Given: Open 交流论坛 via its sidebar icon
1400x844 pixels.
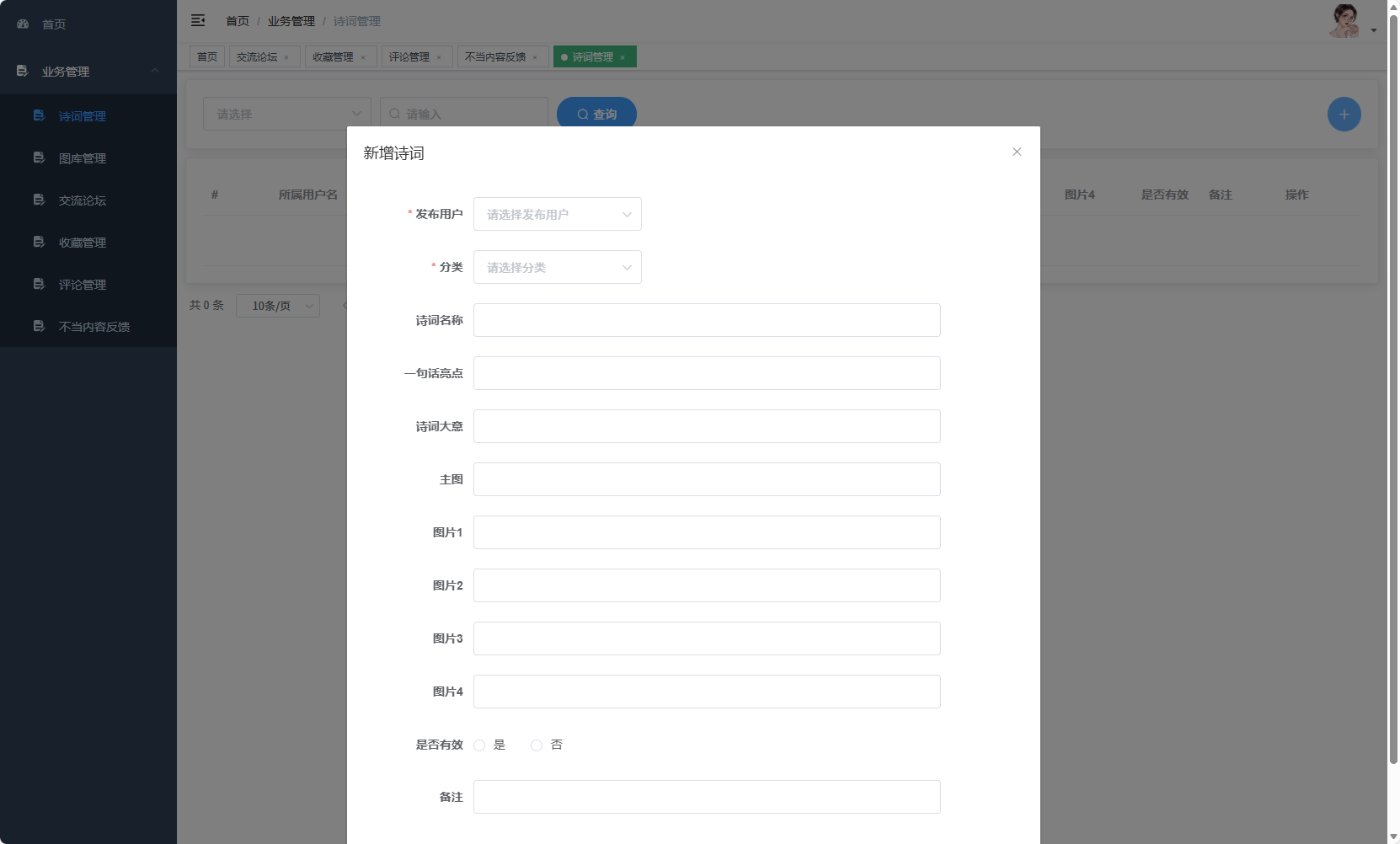Looking at the screenshot, I should coord(39,200).
